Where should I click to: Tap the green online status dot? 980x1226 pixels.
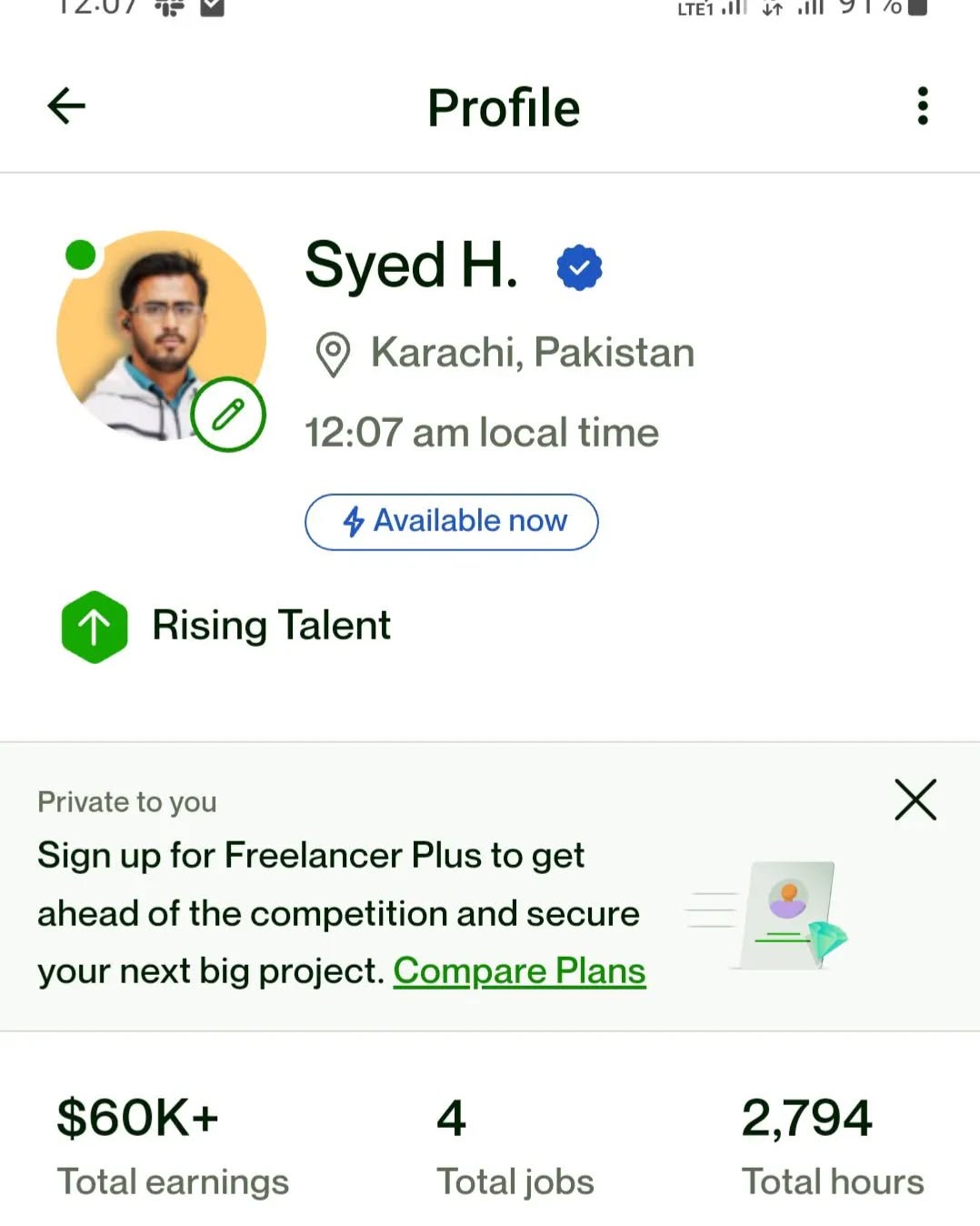pos(81,256)
